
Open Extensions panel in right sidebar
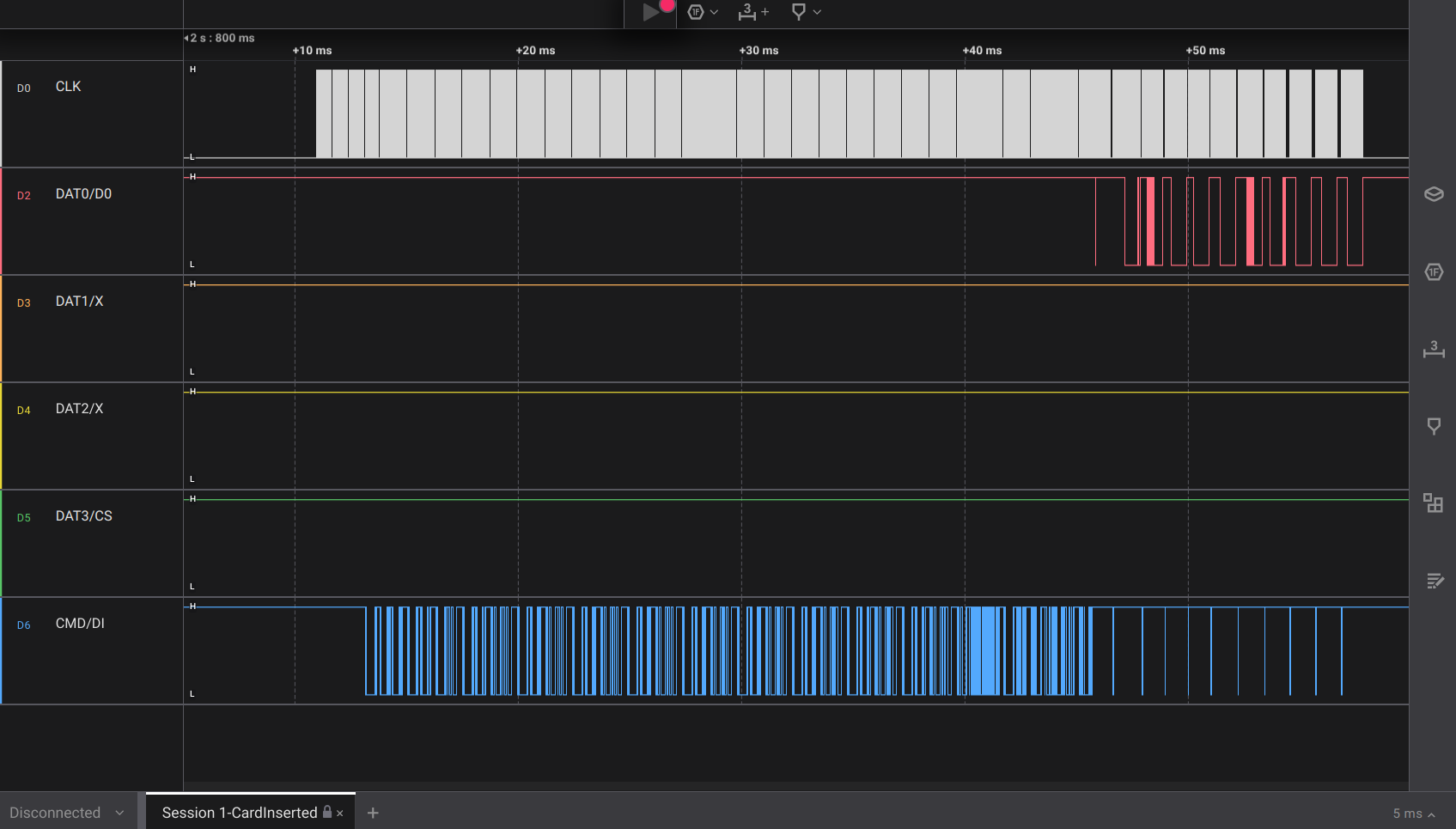(1434, 503)
